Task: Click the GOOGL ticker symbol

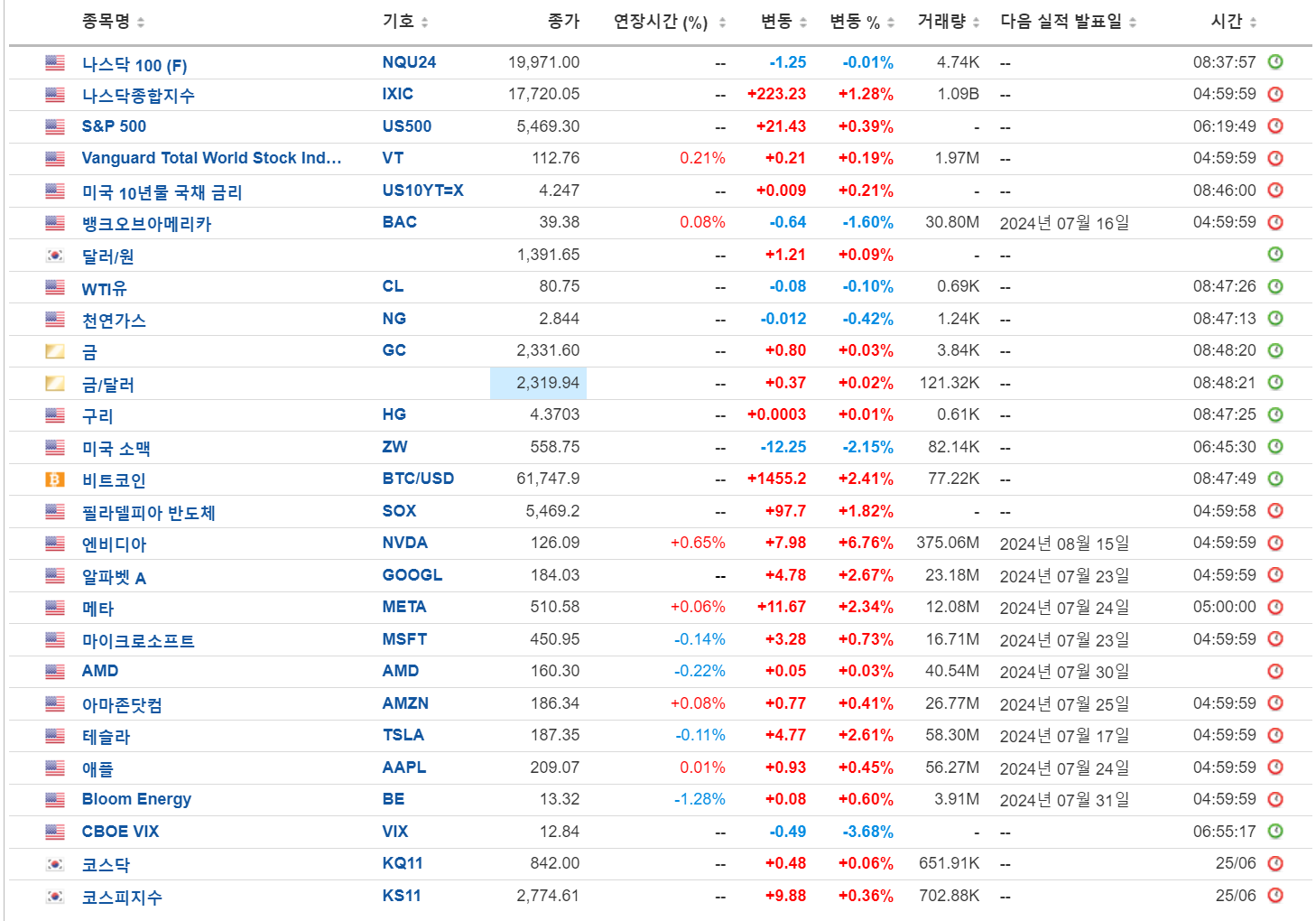Action: point(412,575)
